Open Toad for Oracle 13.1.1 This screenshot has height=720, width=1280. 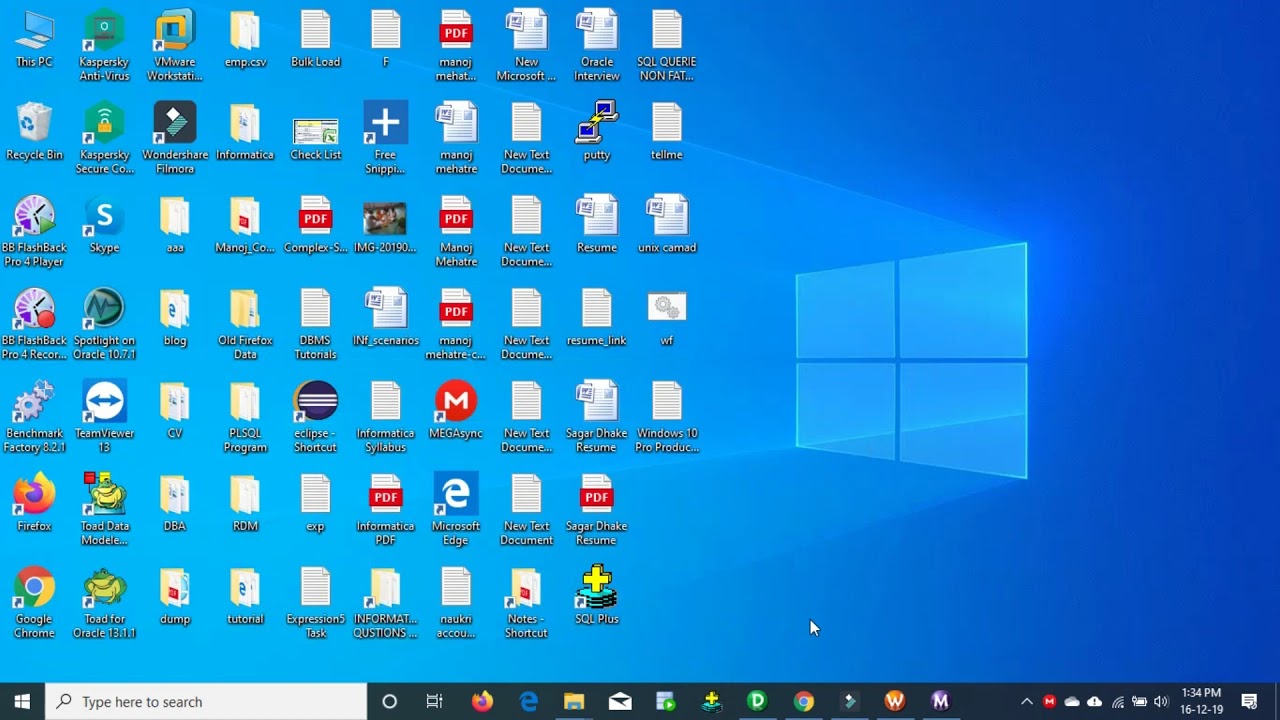click(104, 603)
